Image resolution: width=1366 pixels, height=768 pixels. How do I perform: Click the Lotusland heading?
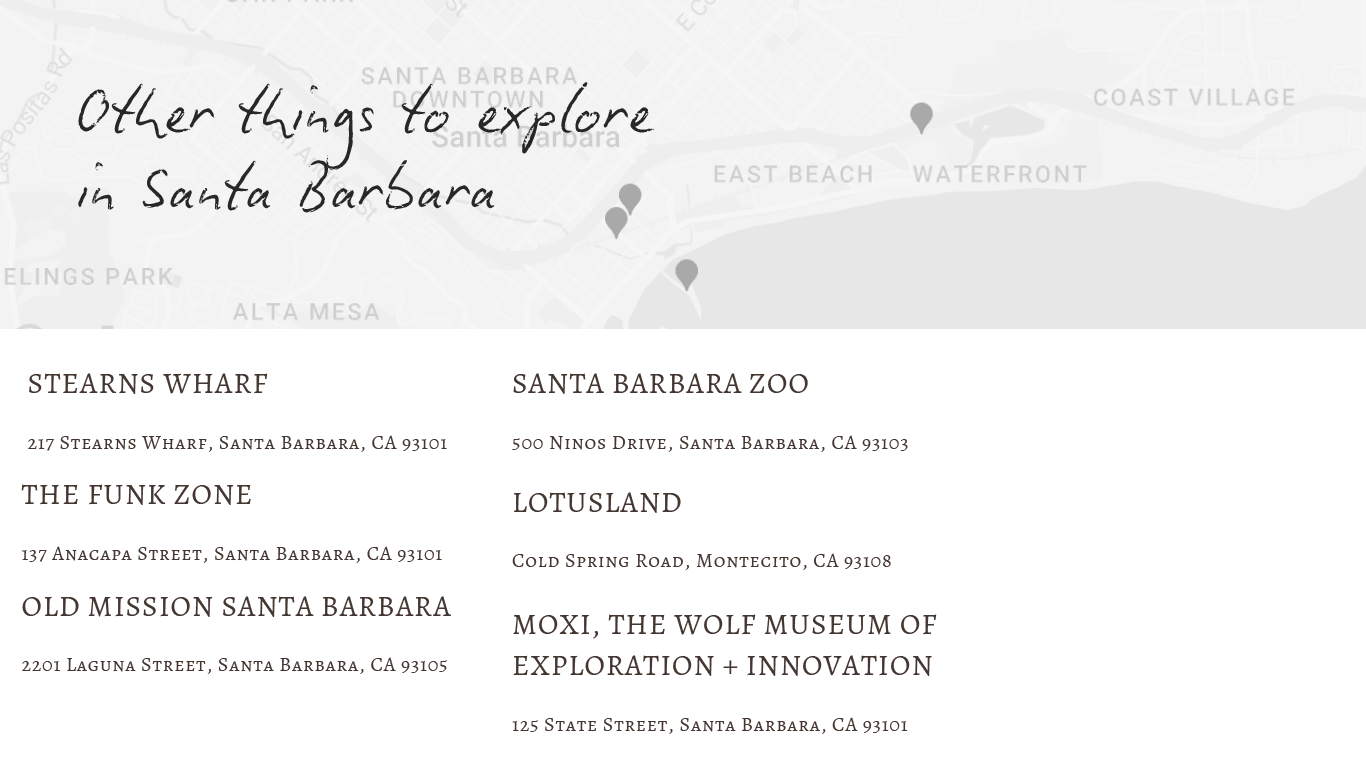click(x=597, y=503)
